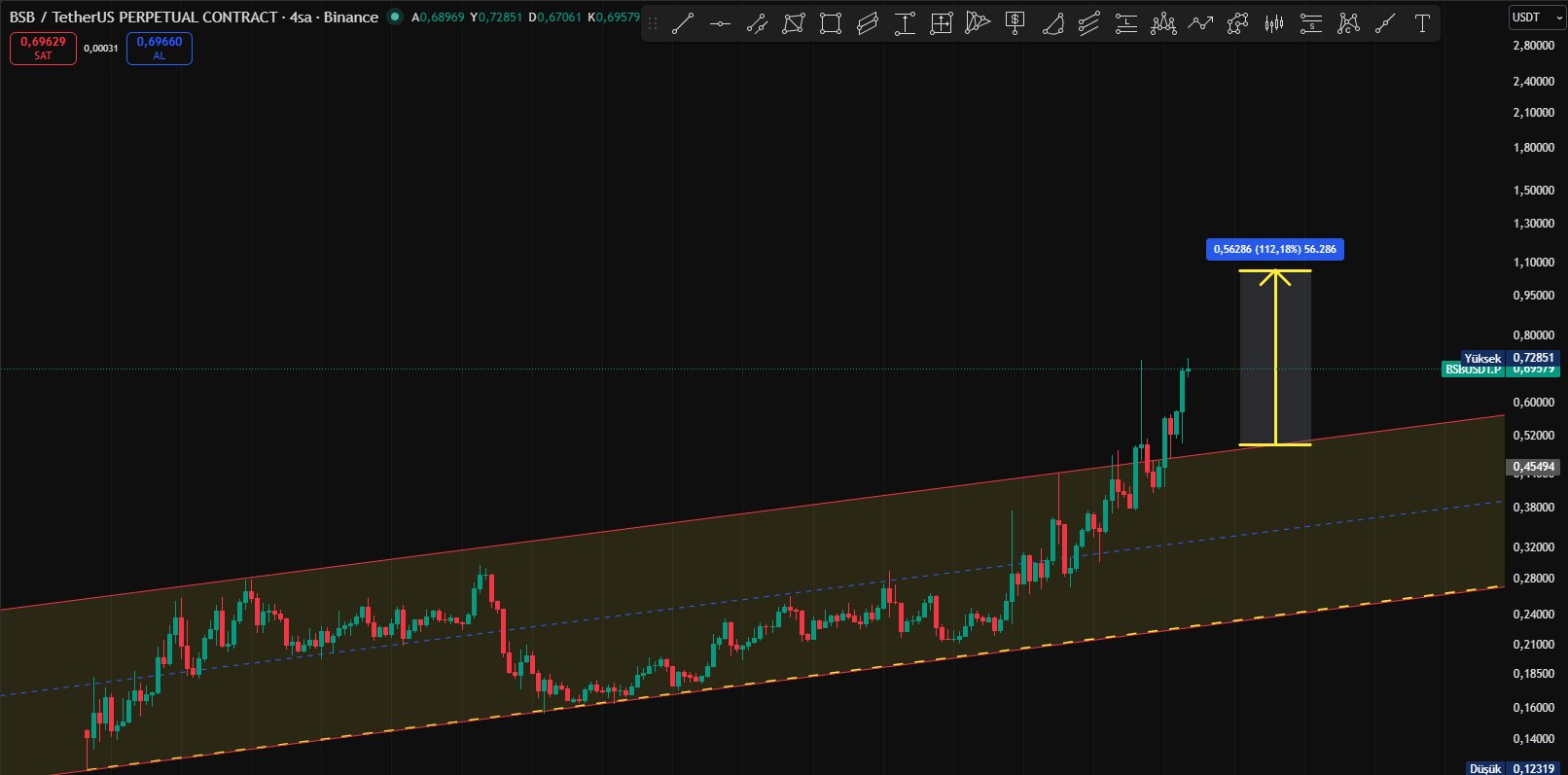Screen dimensions: 1568x775
Task: Grab the drawing toolbar drag handle
Action: (x=653, y=23)
